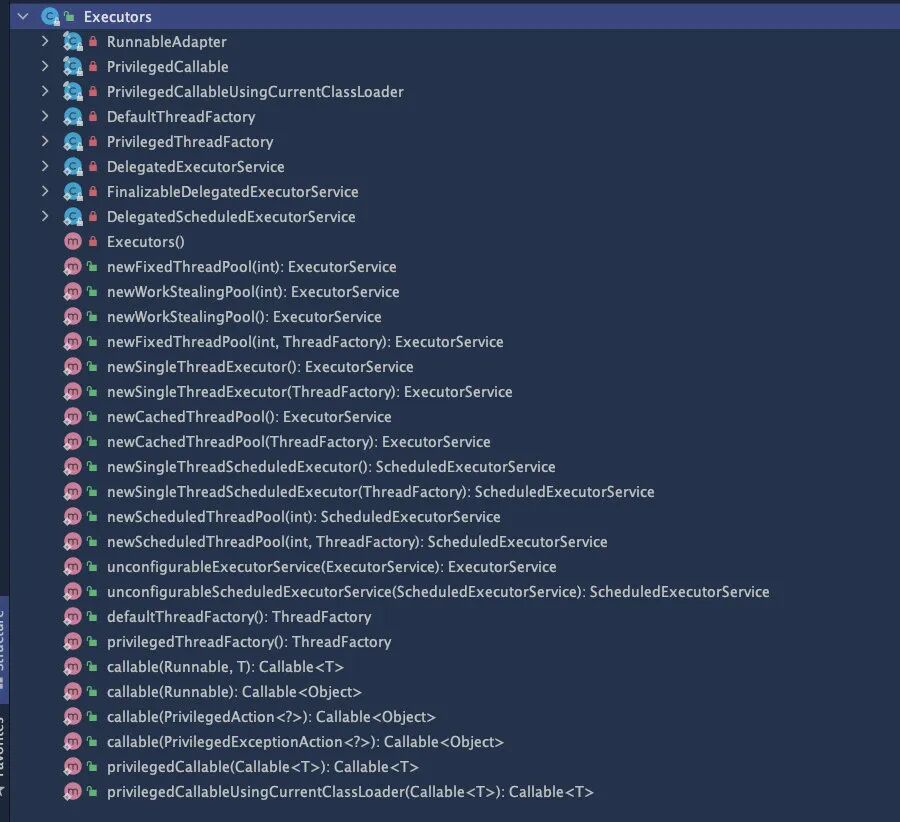
Task: Click the red lock icon next to PrivilegedCallable
Action: pos(93,67)
